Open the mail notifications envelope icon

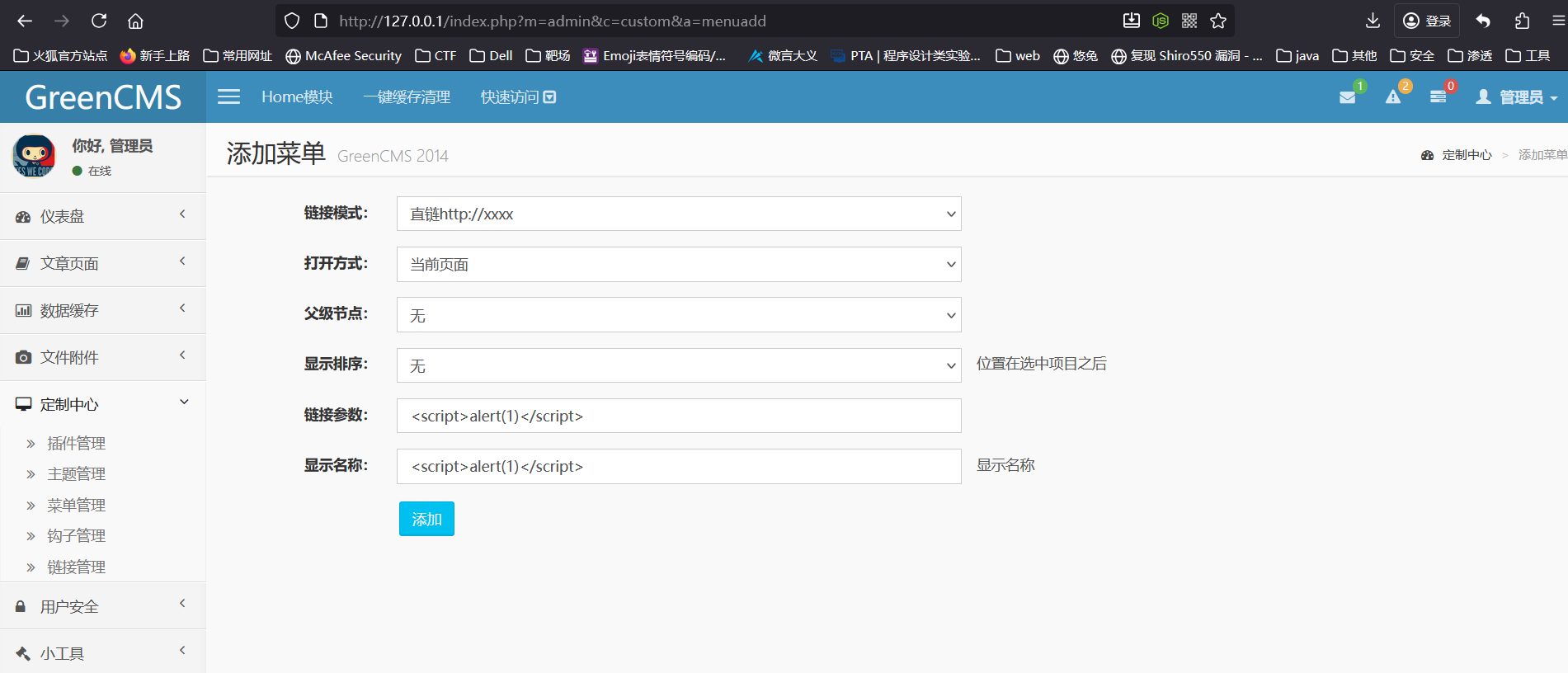tap(1348, 97)
